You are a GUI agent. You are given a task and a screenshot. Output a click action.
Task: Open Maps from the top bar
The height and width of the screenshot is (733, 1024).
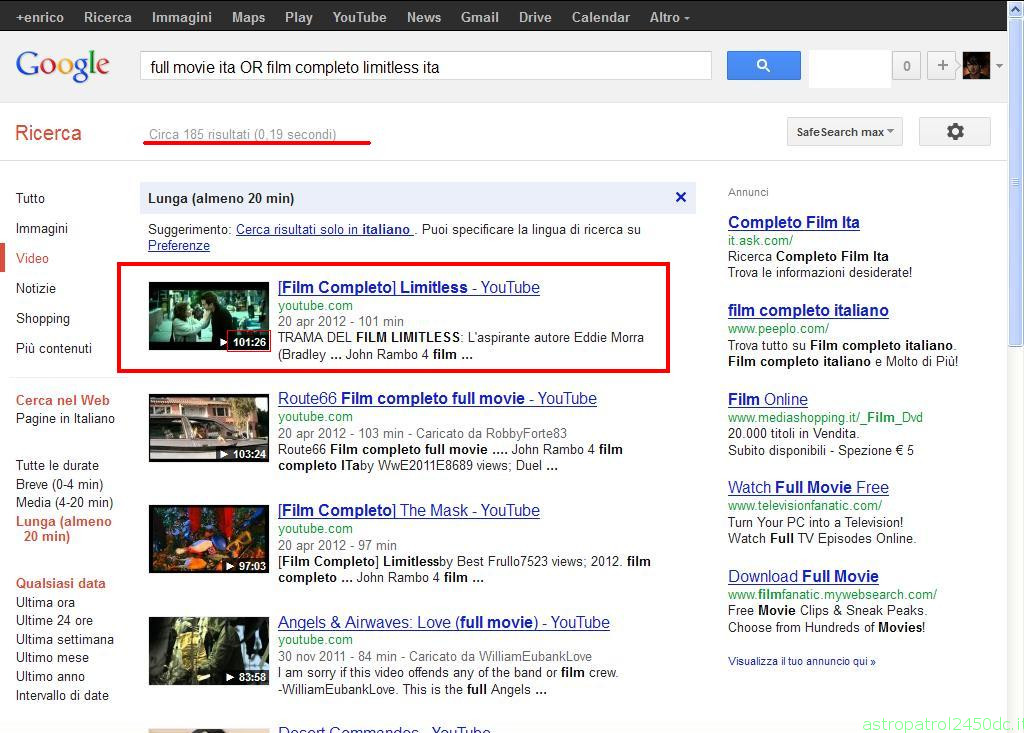click(249, 18)
